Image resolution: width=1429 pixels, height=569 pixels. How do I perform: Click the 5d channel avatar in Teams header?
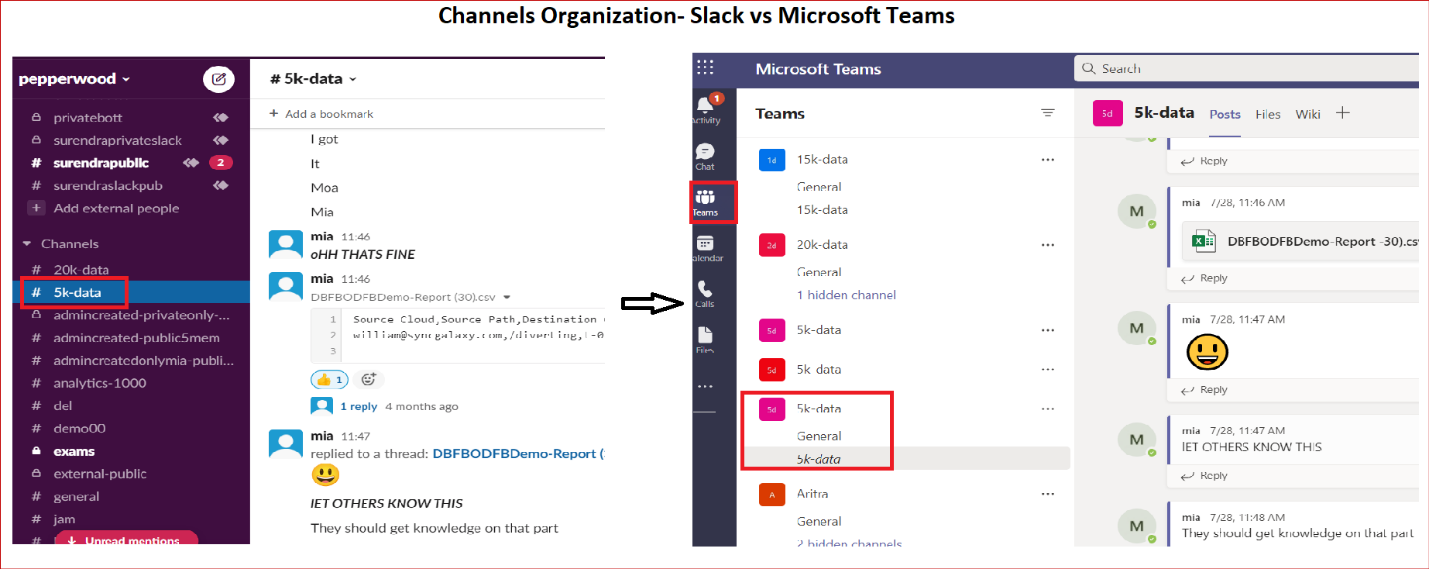point(1107,113)
